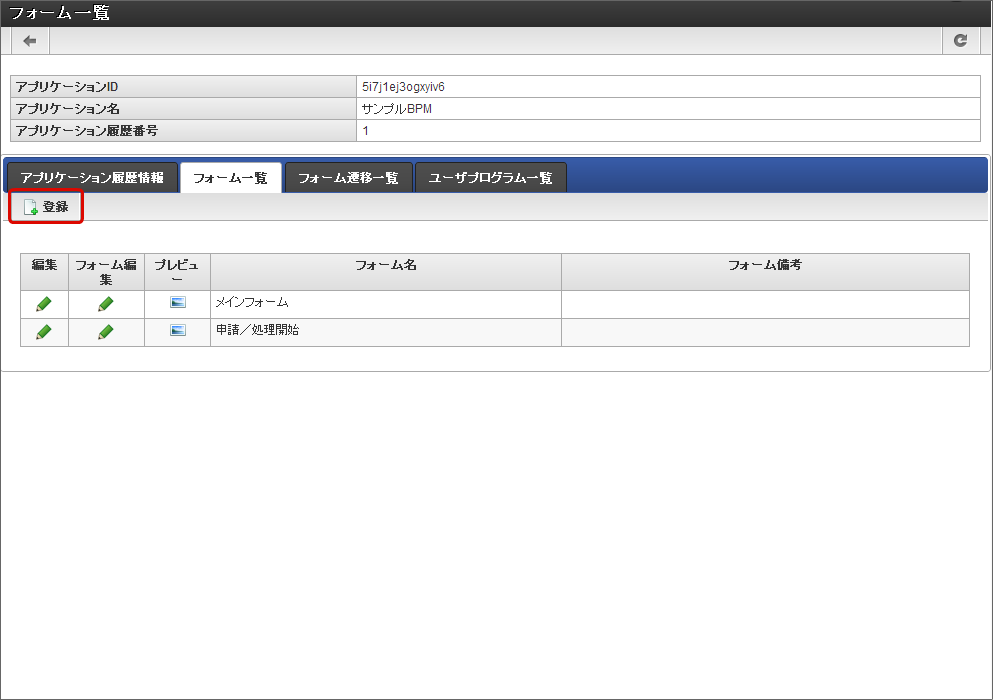
Task: Click the 編集 pencil for メインフォーム
Action: click(44, 304)
